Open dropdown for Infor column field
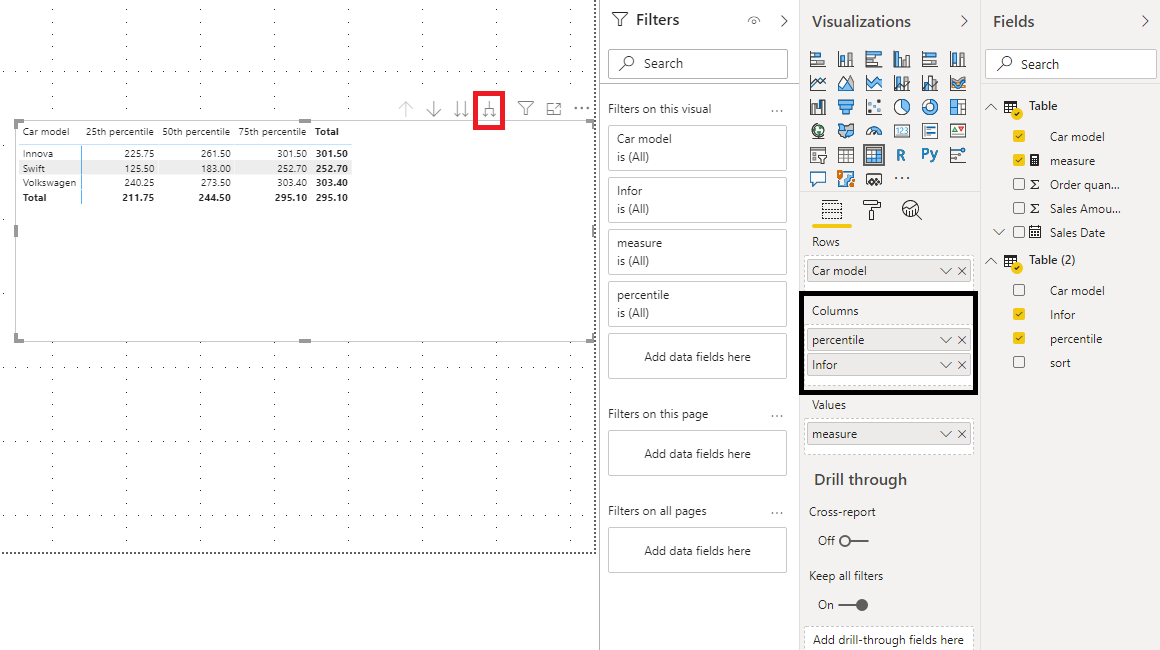The height and width of the screenshot is (650, 1160). point(945,365)
